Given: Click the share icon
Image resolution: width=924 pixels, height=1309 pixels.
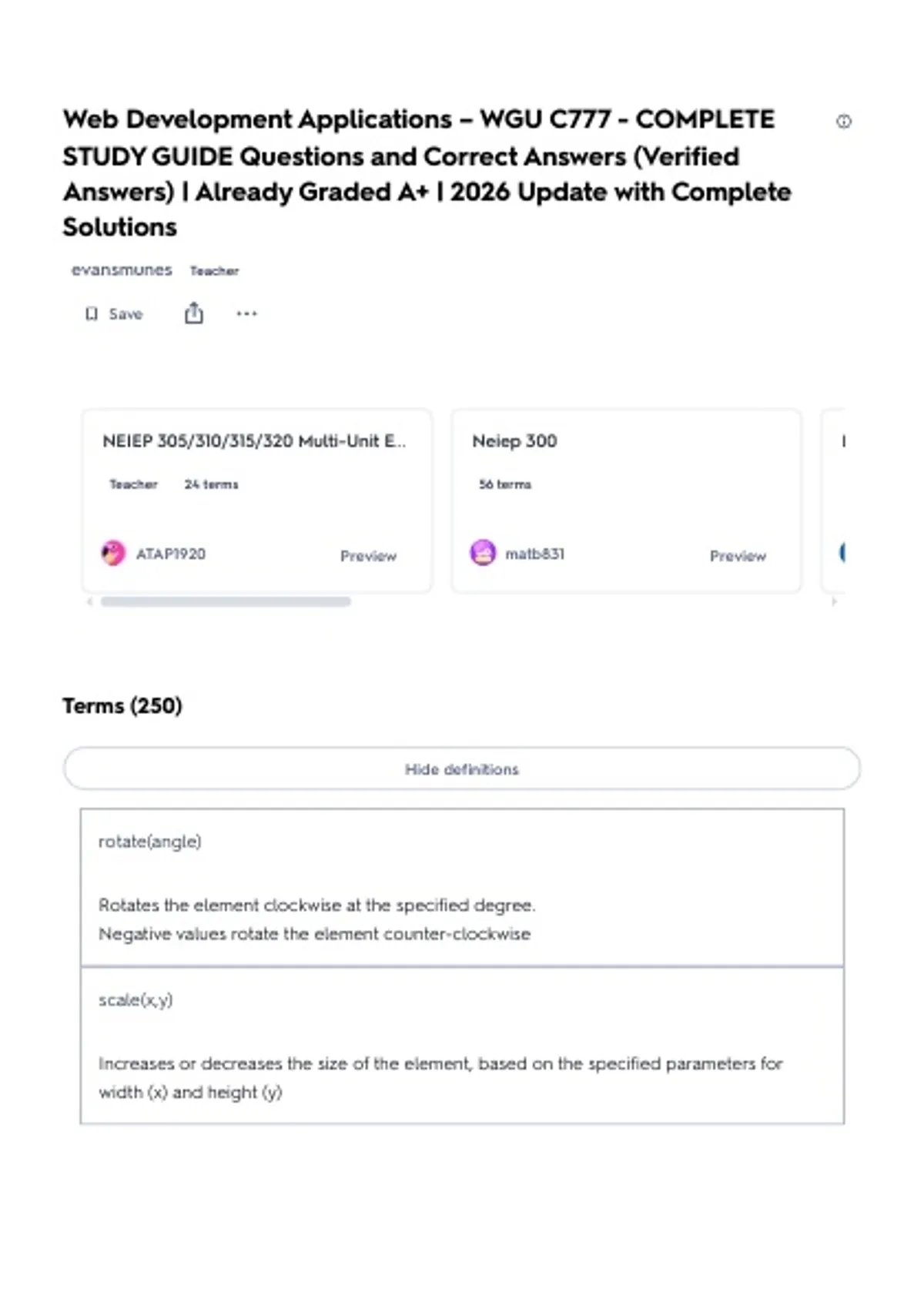Looking at the screenshot, I should tap(194, 313).
